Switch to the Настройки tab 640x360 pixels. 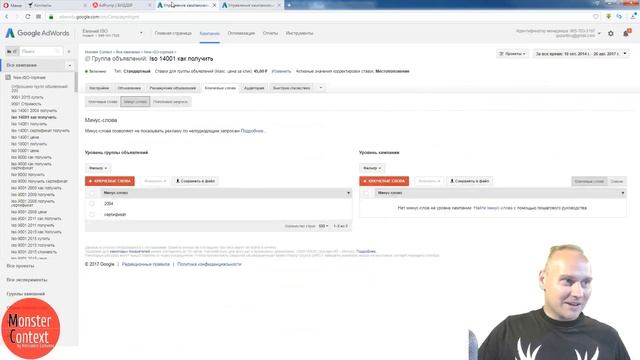pyautogui.click(x=99, y=88)
